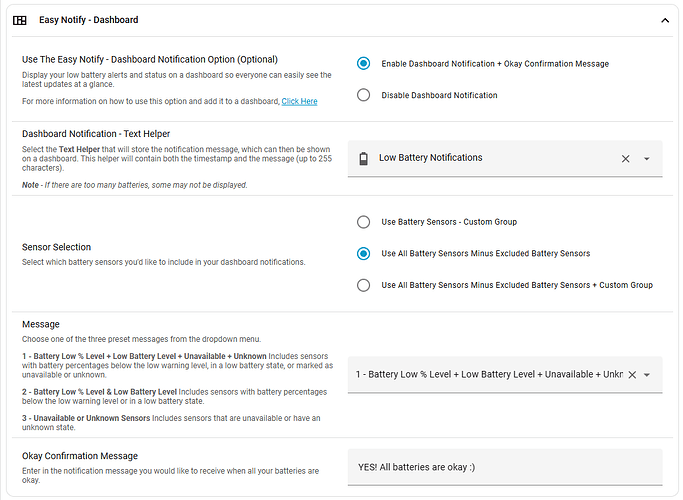683x500 pixels.
Task: Enable Dashboard Notification + Okay Confirmation Message
Action: 364,64
